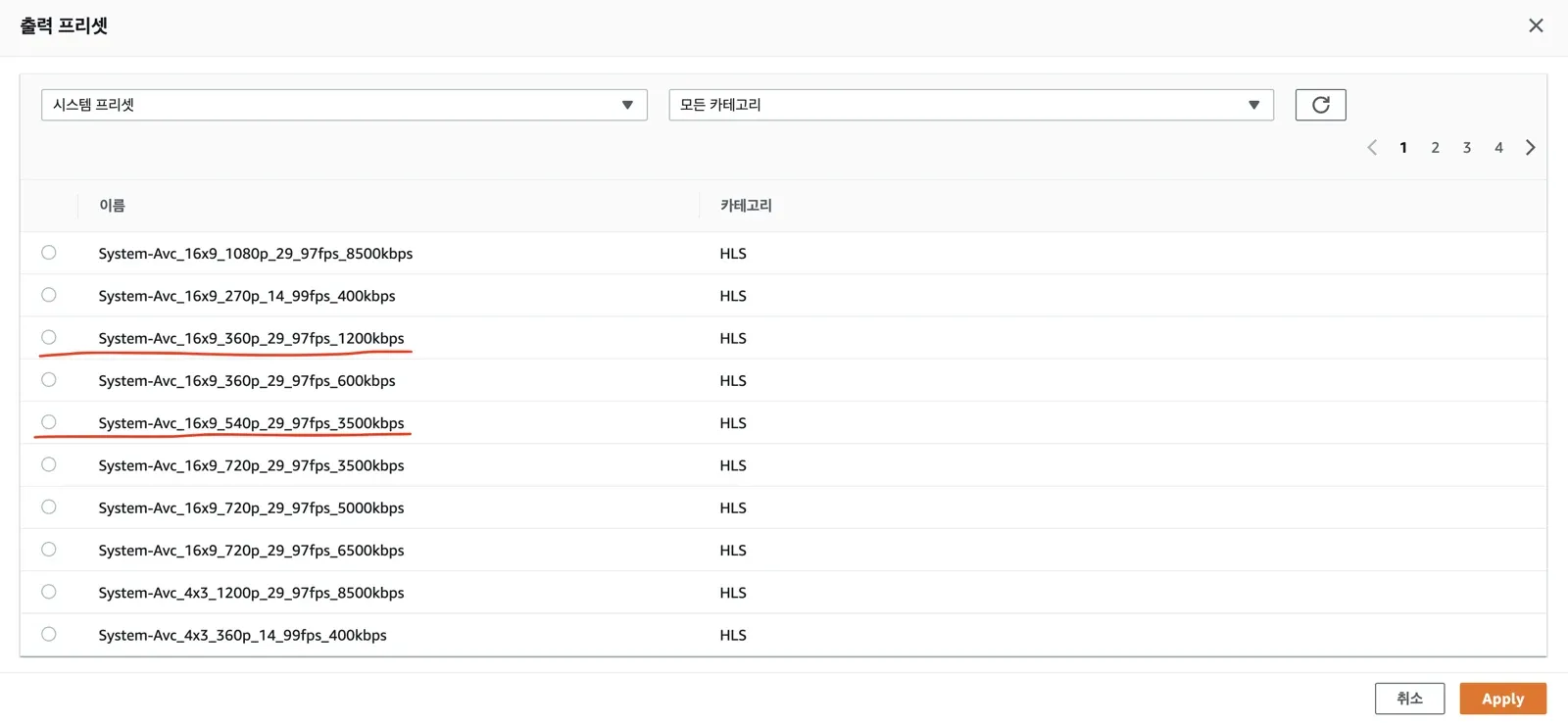Open the 모든 카테고리 dropdown
The height and width of the screenshot is (723, 1568).
971,105
